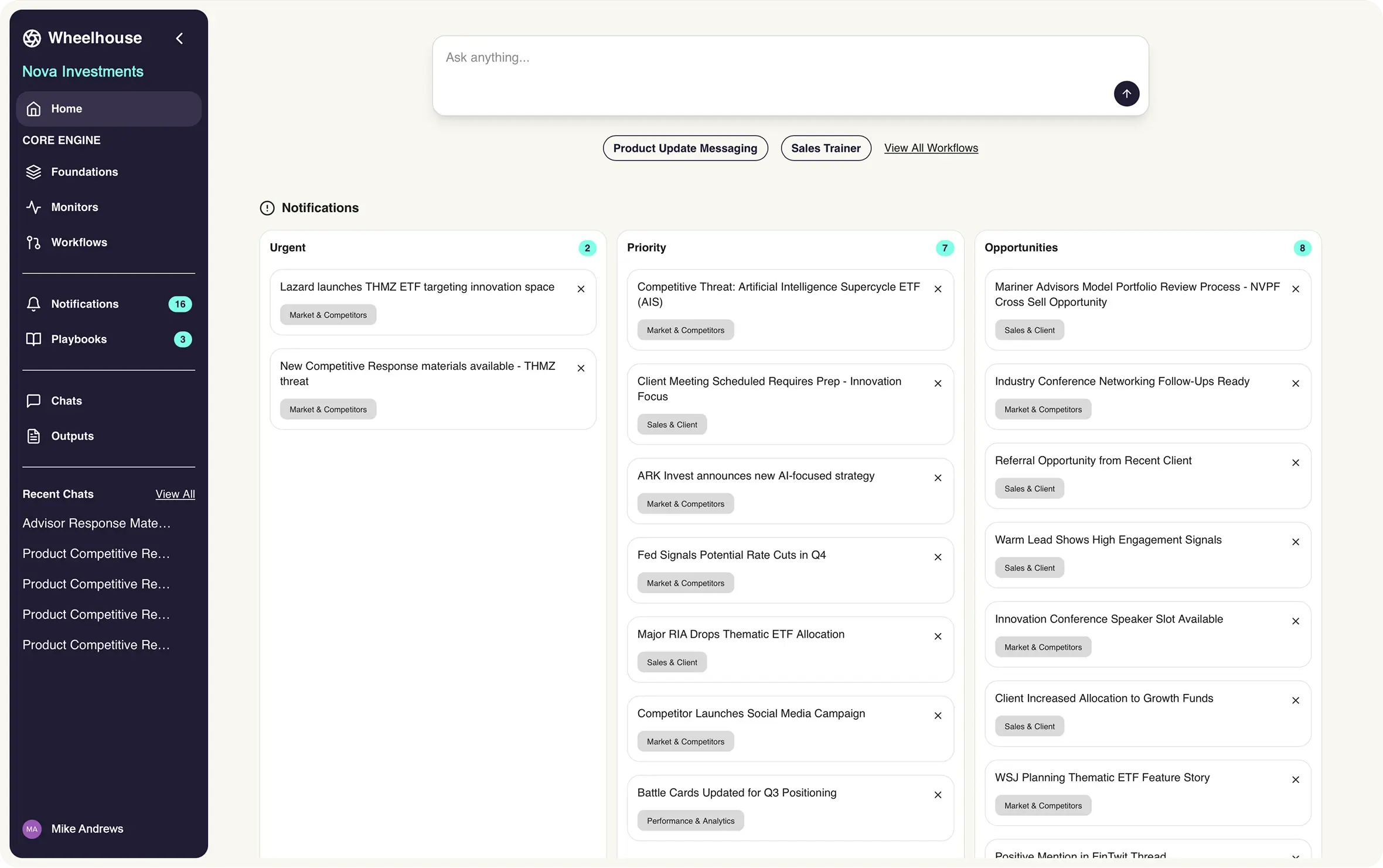The width and height of the screenshot is (1383, 868).
Task: Launch the Product Update Messaging workflow
Action: click(685, 148)
